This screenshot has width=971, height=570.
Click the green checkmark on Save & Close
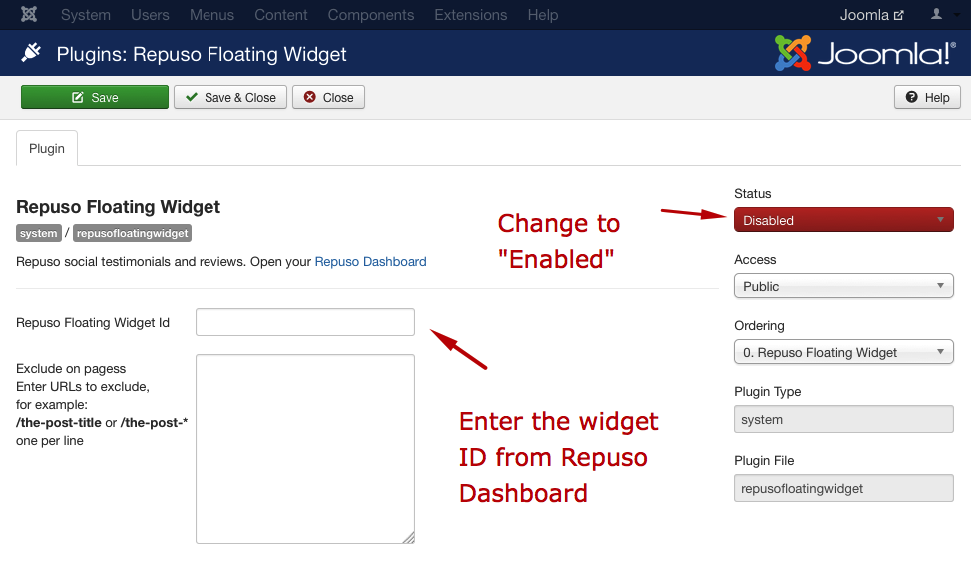tap(192, 97)
